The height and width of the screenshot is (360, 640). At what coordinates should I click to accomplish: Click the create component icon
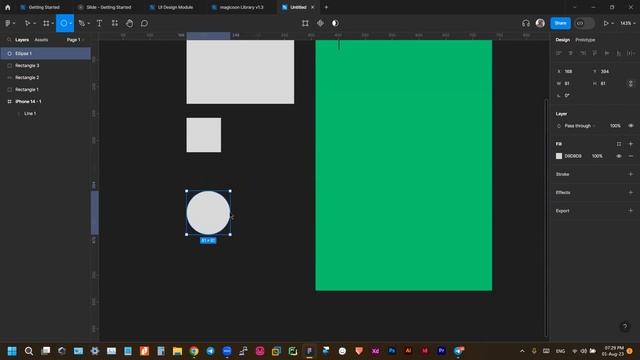tap(320, 23)
